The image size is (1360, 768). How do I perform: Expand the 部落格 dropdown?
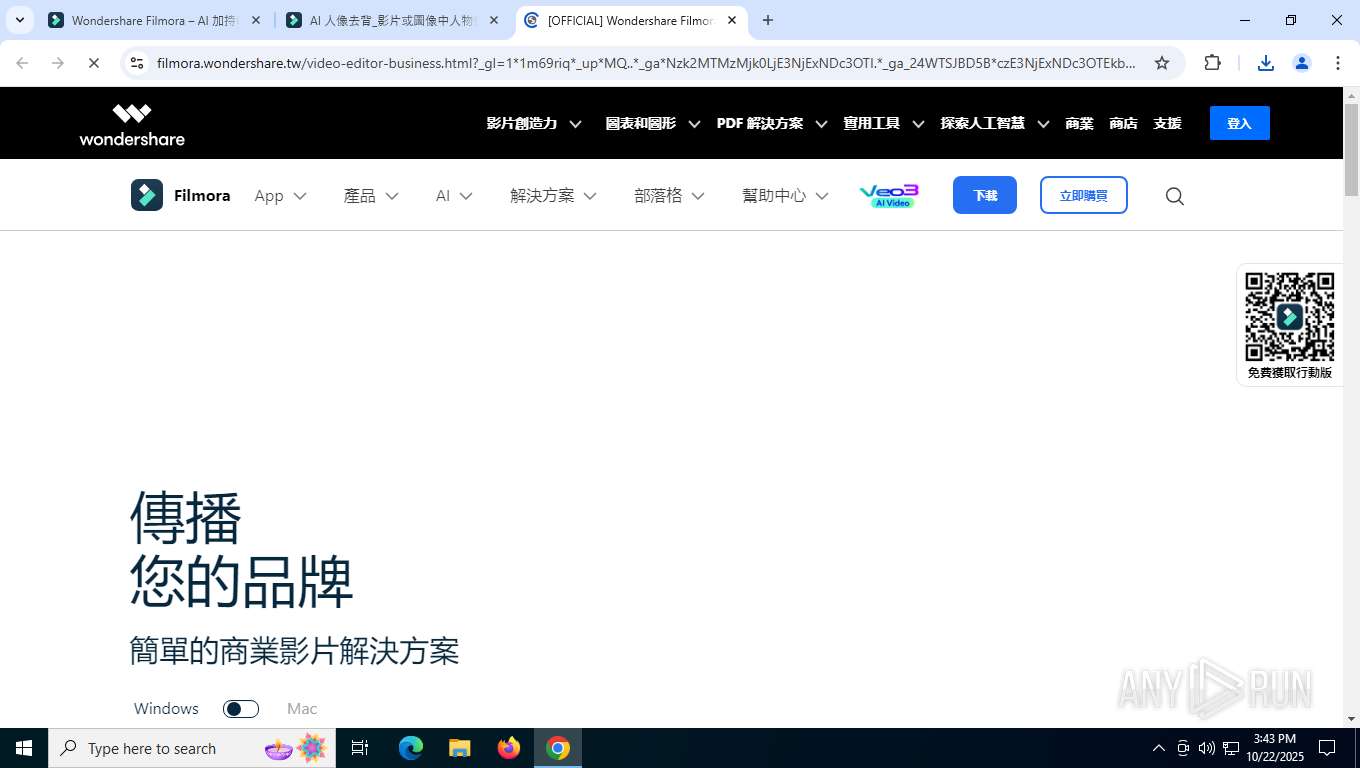click(669, 196)
